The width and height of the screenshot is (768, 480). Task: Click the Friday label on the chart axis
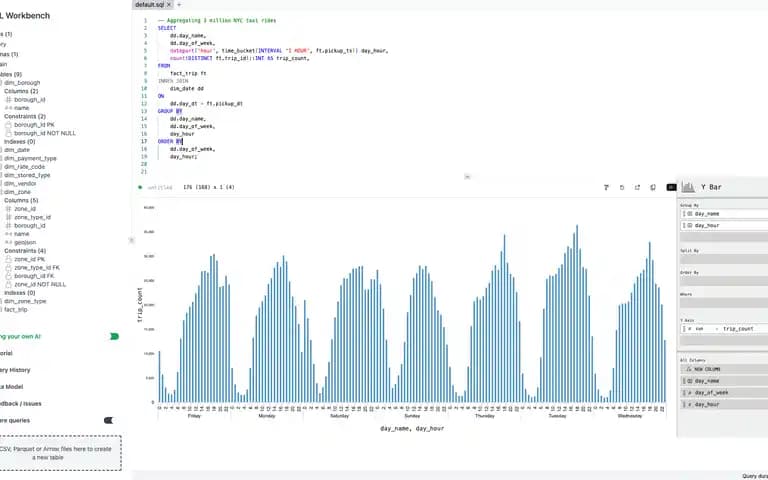tap(194, 416)
